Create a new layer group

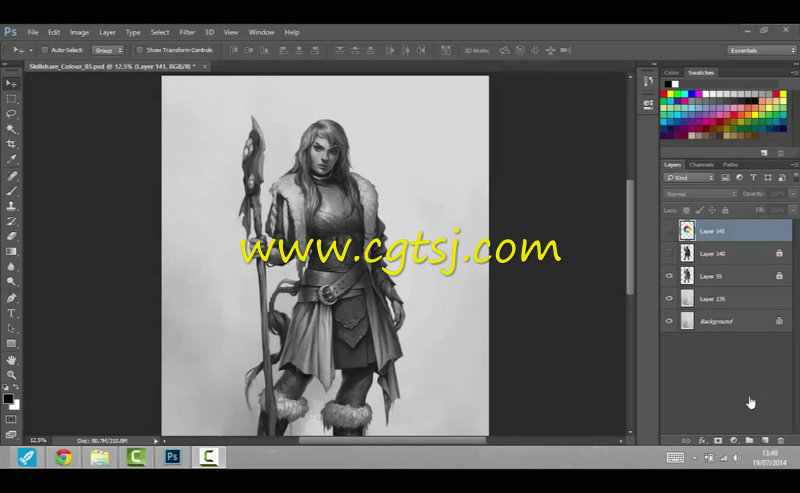[x=749, y=440]
